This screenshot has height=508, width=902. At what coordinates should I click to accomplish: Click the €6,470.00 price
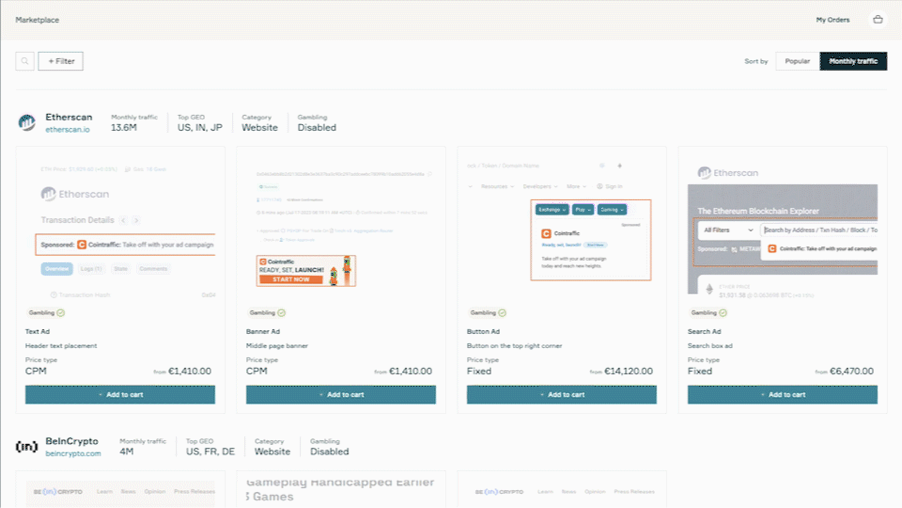[x=851, y=371]
